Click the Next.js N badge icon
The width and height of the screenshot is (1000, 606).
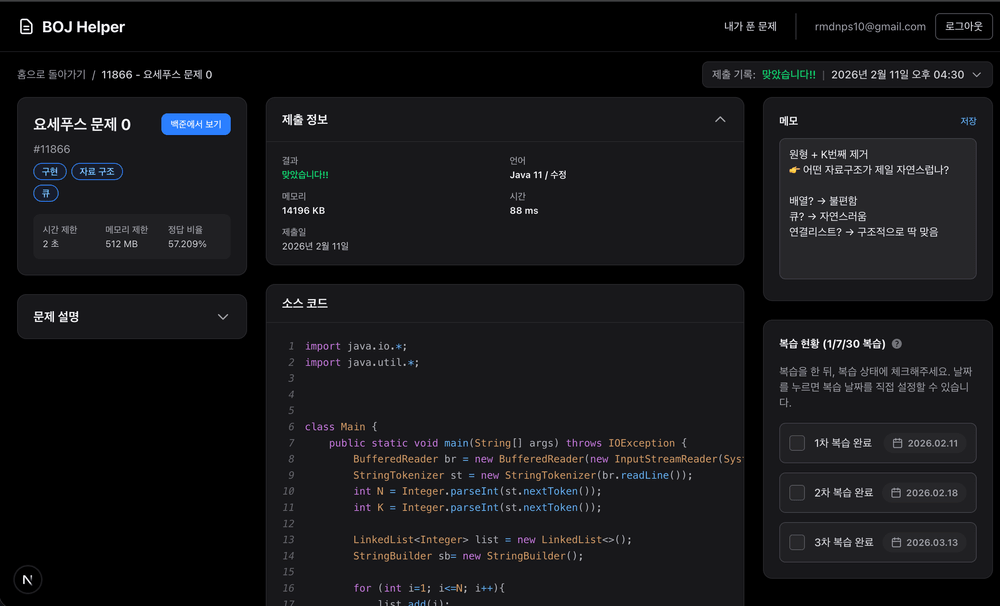27,580
